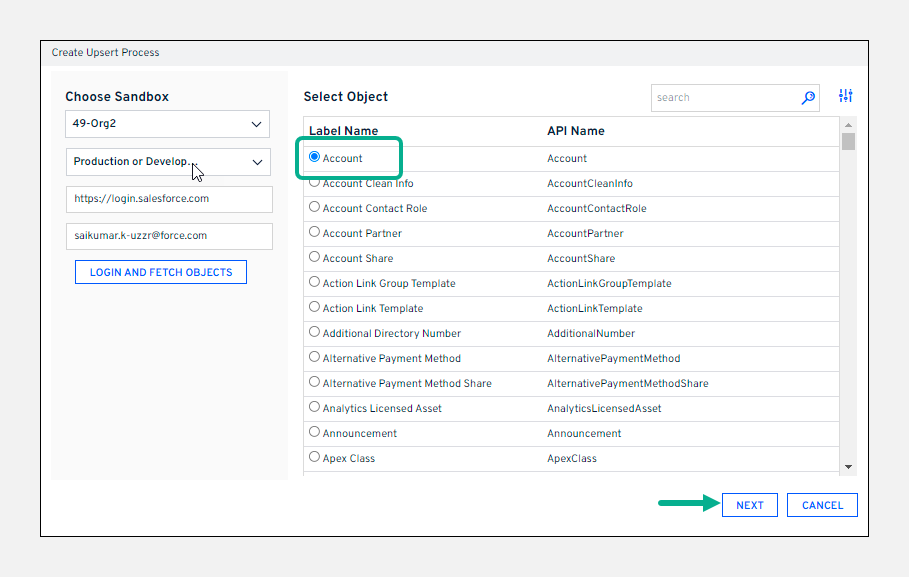The height and width of the screenshot is (577, 909).
Task: Select the Alternative Payment Method object
Action: tap(314, 357)
